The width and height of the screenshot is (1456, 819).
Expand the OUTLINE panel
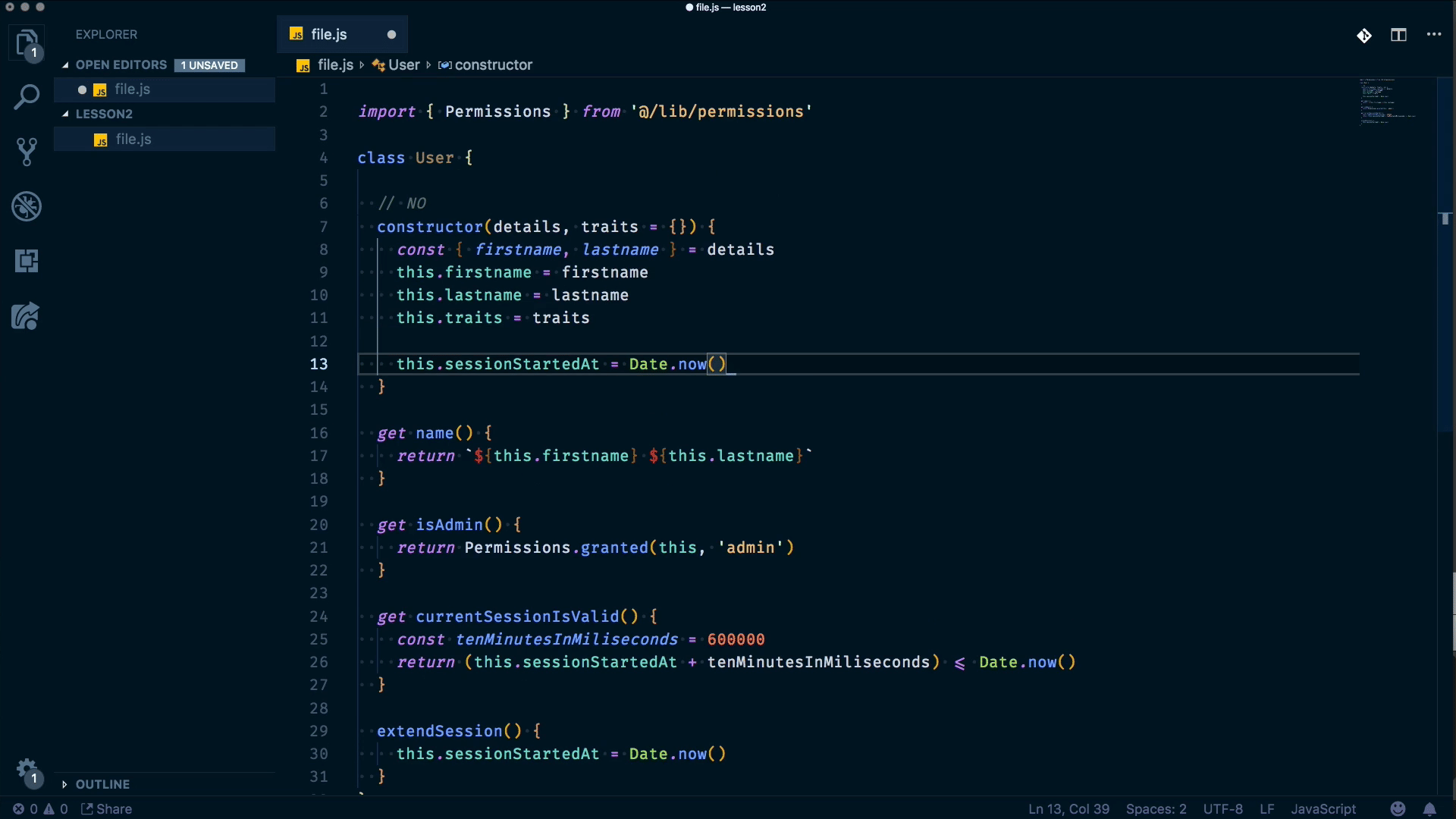click(x=102, y=784)
